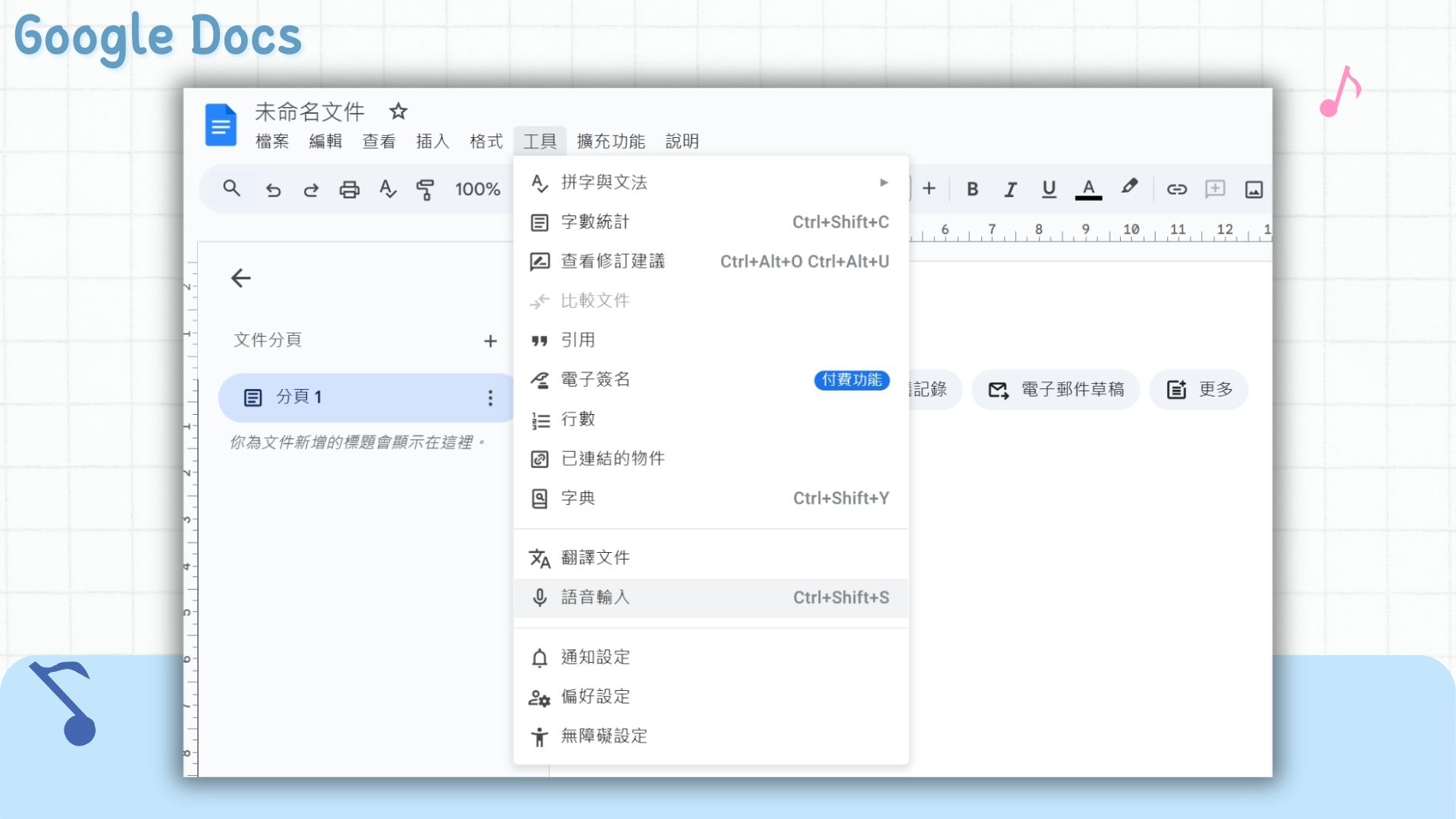1456x819 pixels.
Task: Rename the 未命名文件 title
Action: pyautogui.click(x=309, y=112)
